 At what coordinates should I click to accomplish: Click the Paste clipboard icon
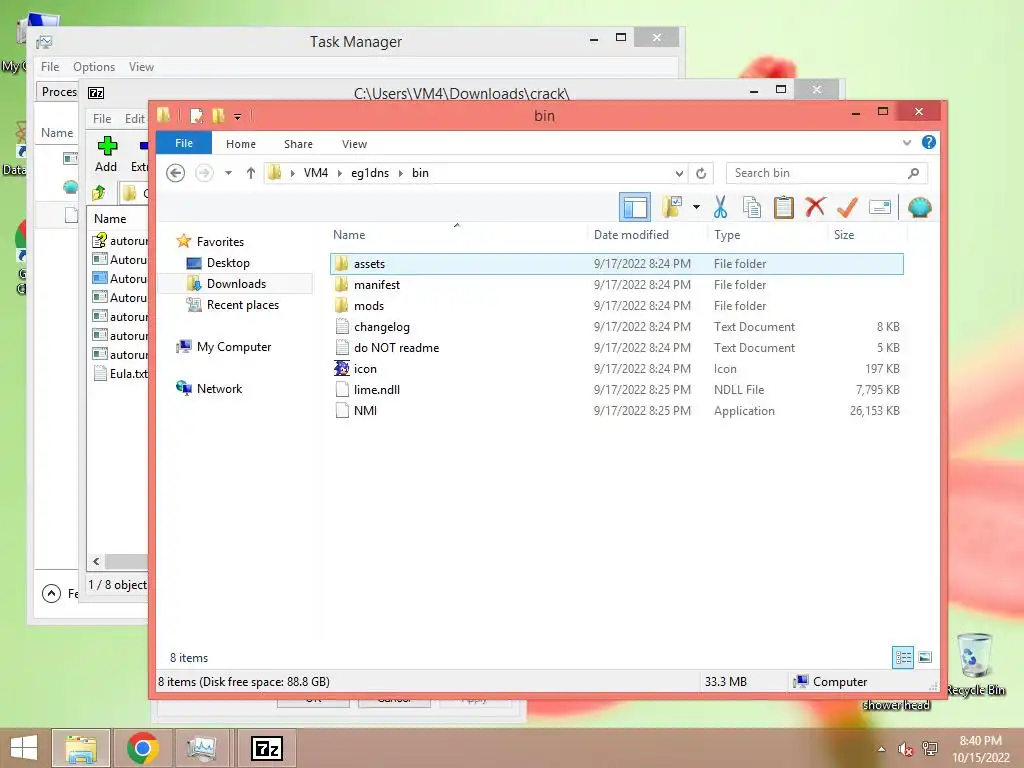click(783, 207)
